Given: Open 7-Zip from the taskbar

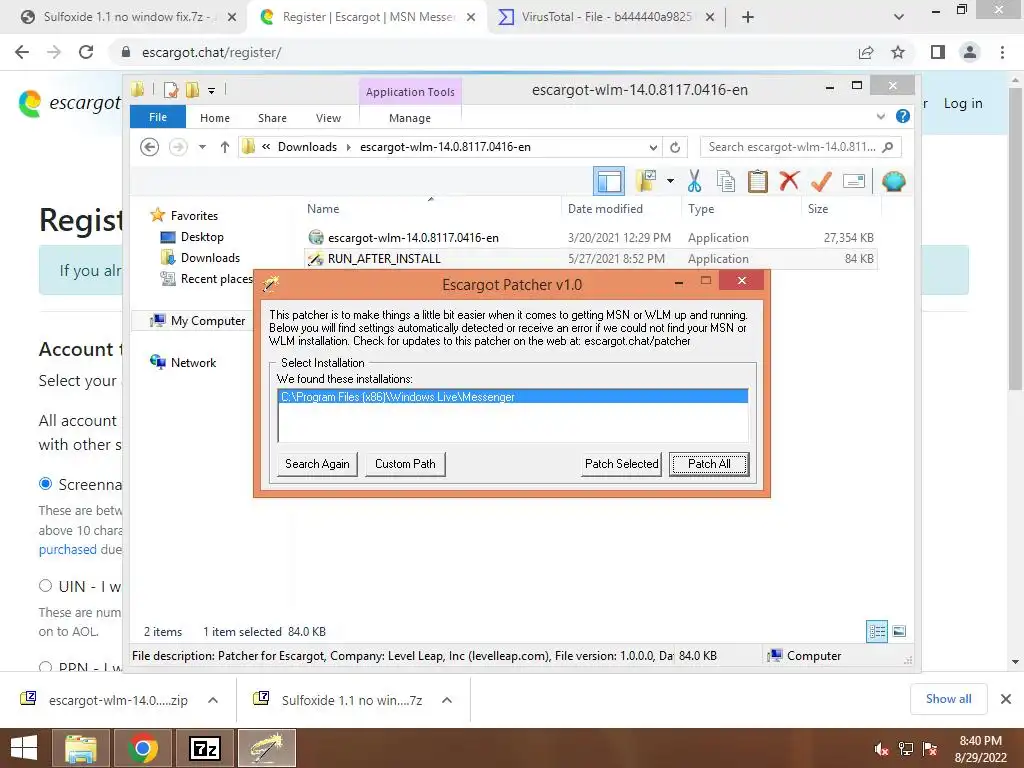Looking at the screenshot, I should coord(205,748).
